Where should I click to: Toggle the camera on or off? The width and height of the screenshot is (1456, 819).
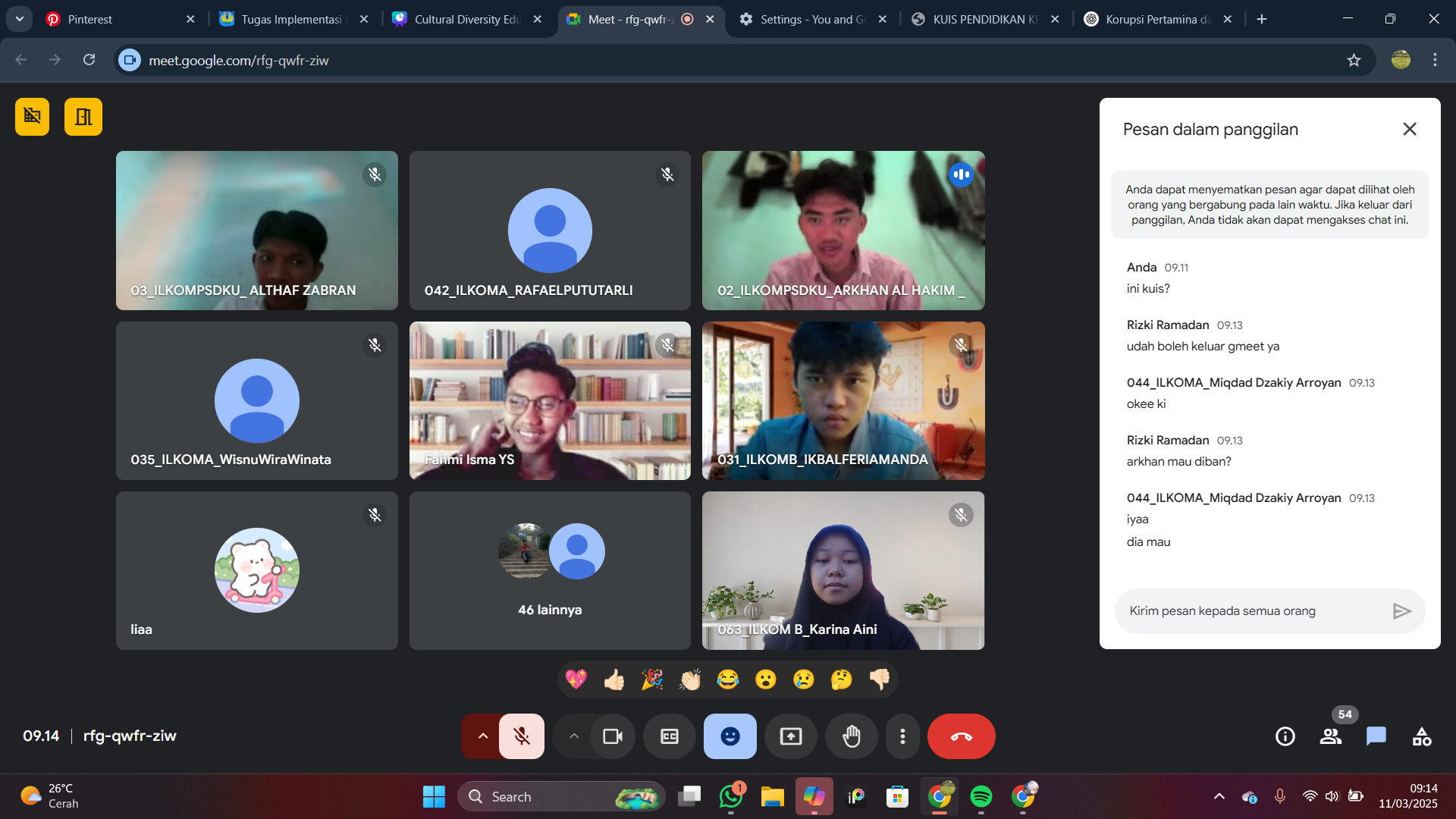612,736
